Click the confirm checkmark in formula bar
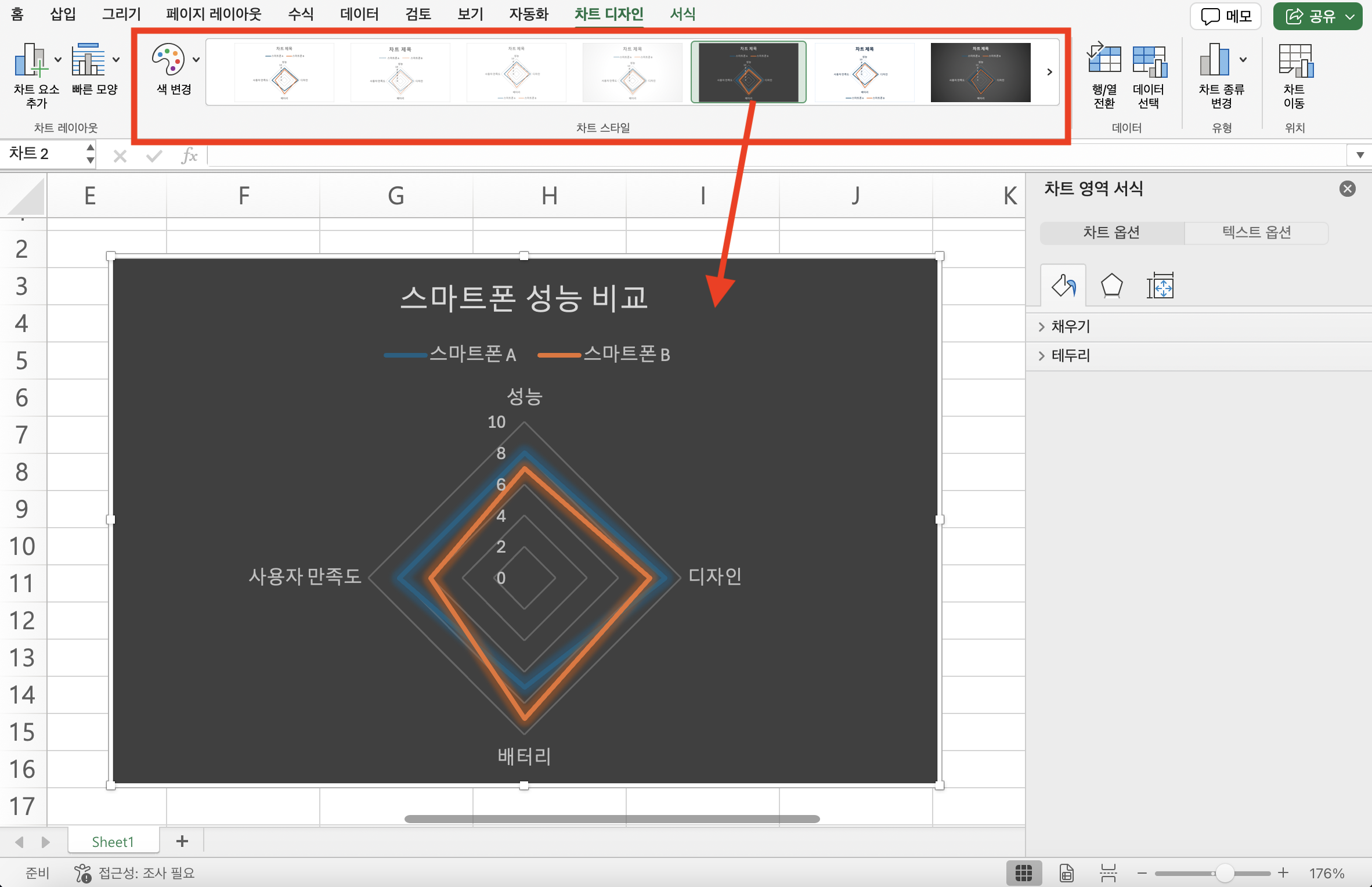Viewport: 1372px width, 887px height. pos(154,156)
